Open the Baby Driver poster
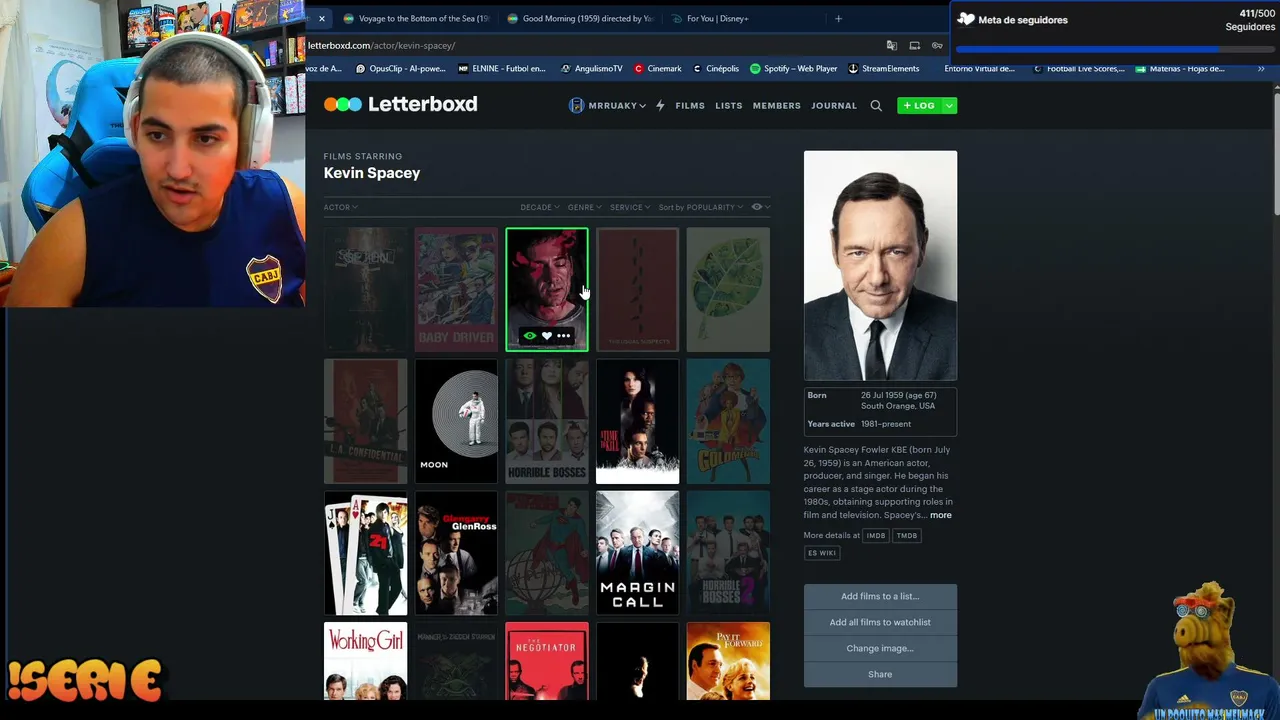Screen dimensions: 1280x720 456,290
